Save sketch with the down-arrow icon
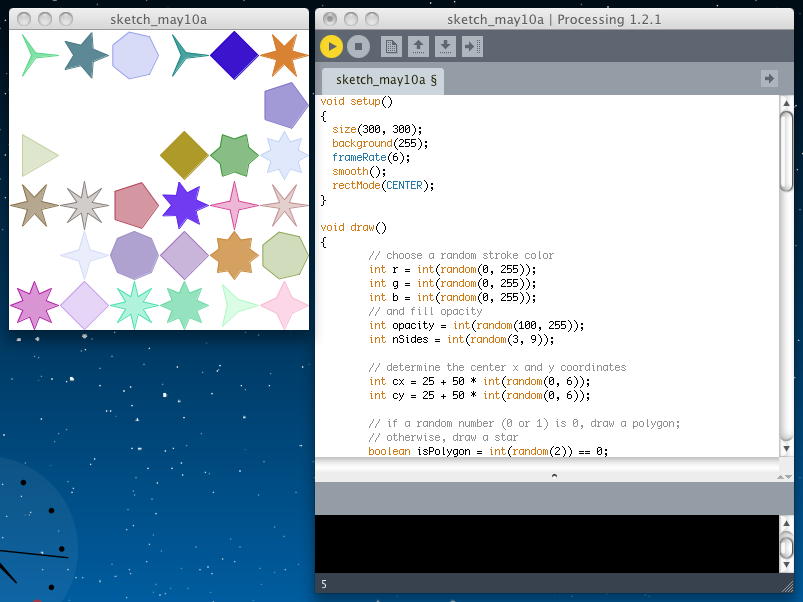The image size is (803, 602). tap(446, 46)
